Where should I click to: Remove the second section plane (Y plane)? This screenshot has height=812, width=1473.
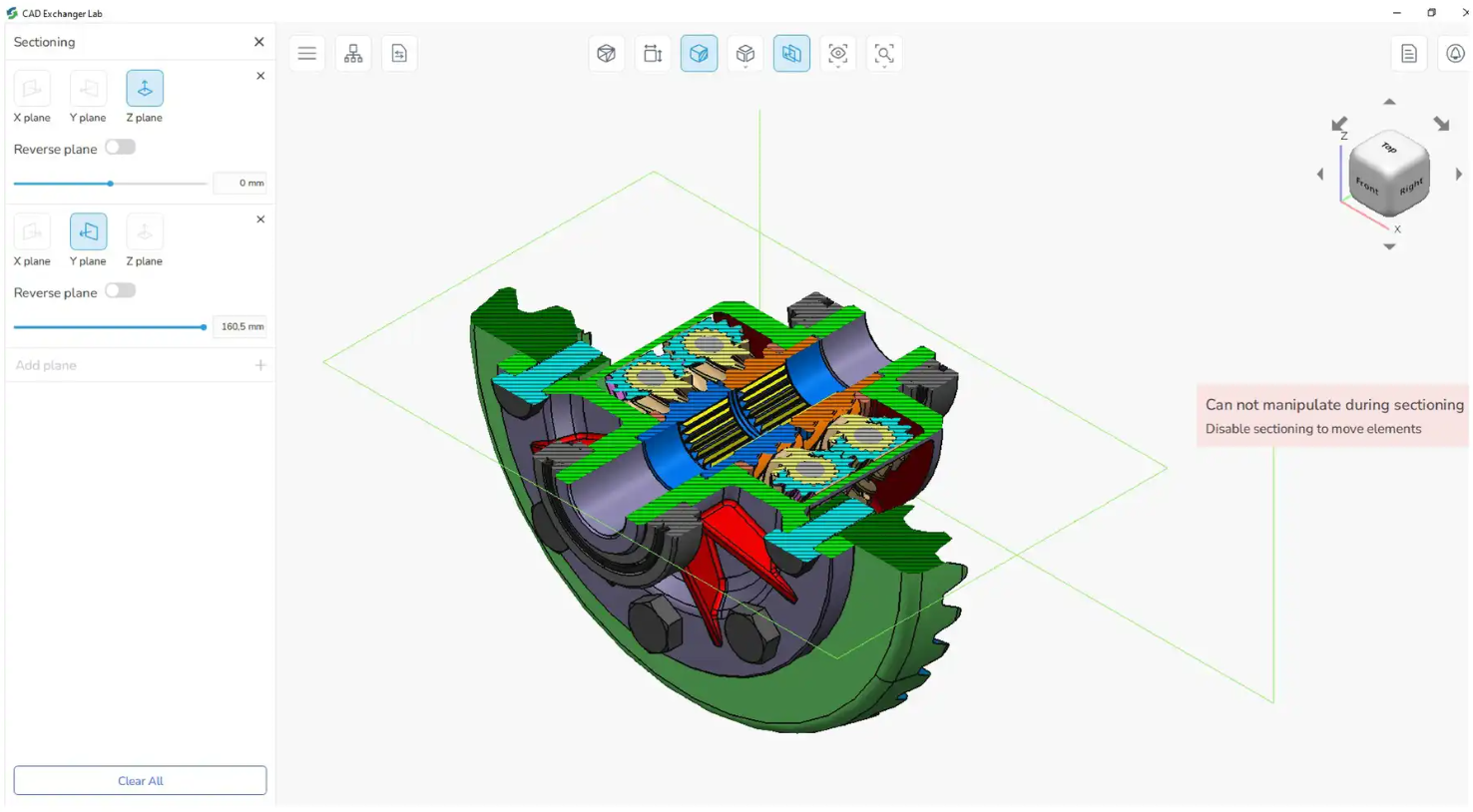click(260, 219)
